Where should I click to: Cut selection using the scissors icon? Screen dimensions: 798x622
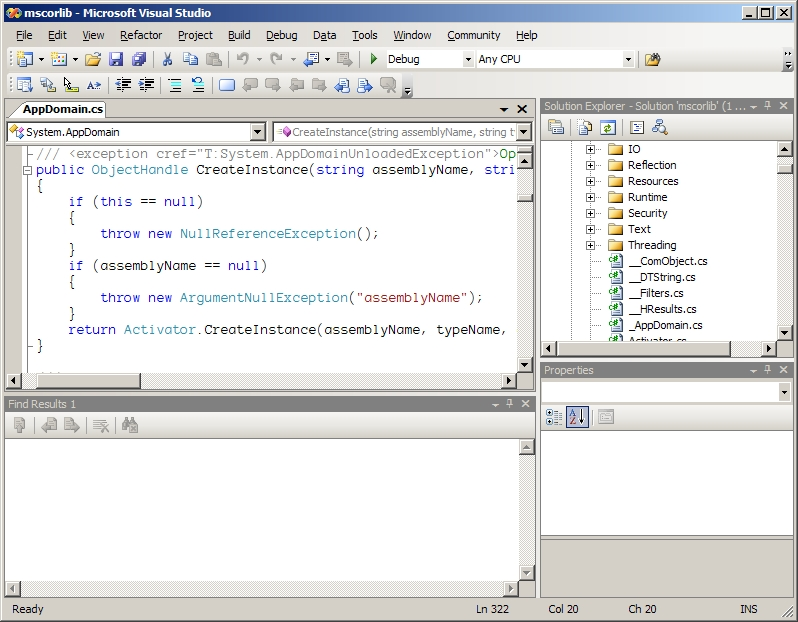point(167,60)
